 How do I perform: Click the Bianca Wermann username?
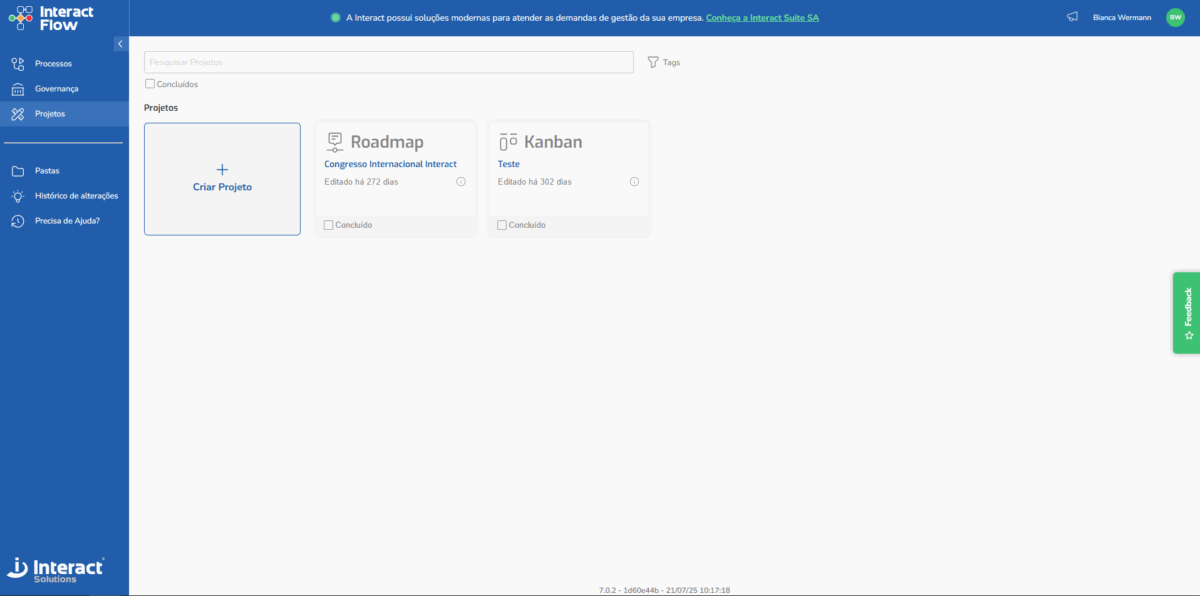tap(1122, 18)
